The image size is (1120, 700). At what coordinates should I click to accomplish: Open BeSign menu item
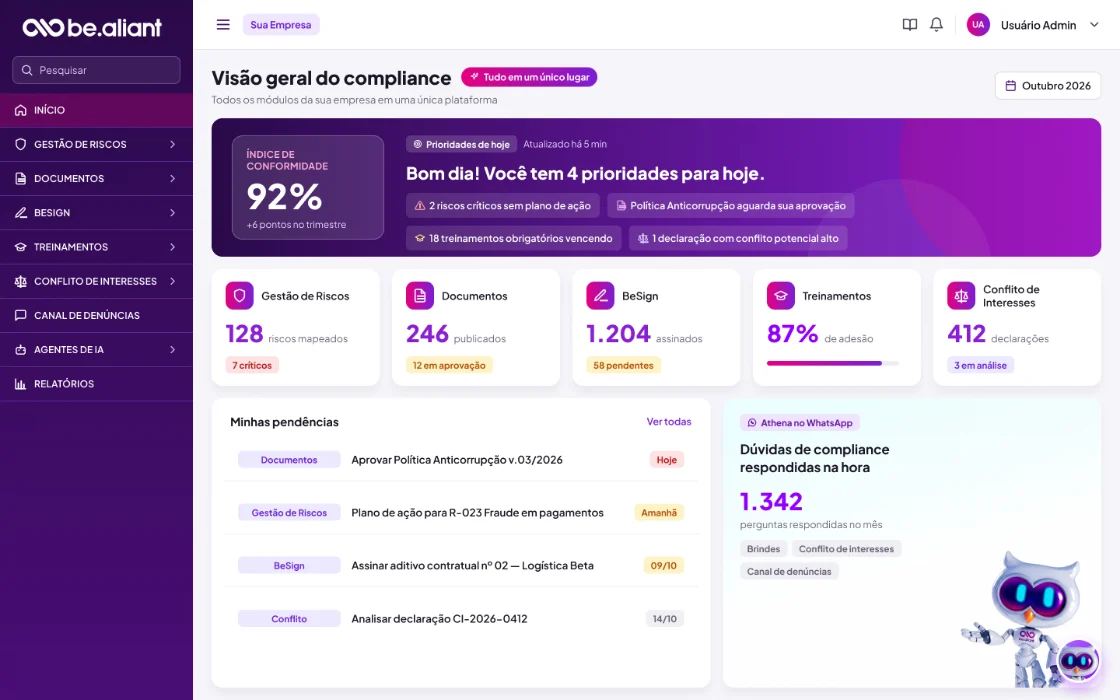click(96, 213)
